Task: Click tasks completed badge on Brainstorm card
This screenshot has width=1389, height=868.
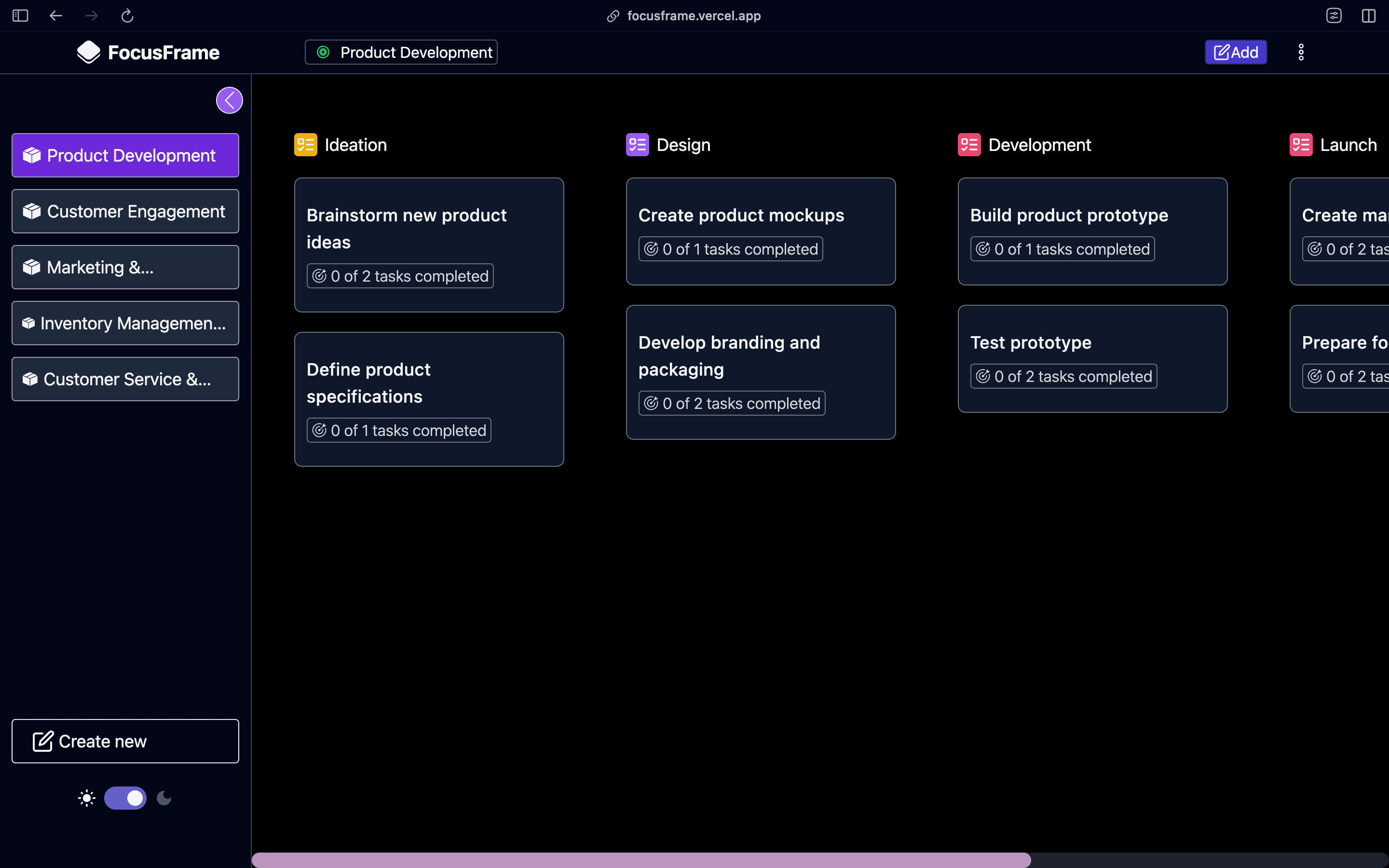Action: 400,276
